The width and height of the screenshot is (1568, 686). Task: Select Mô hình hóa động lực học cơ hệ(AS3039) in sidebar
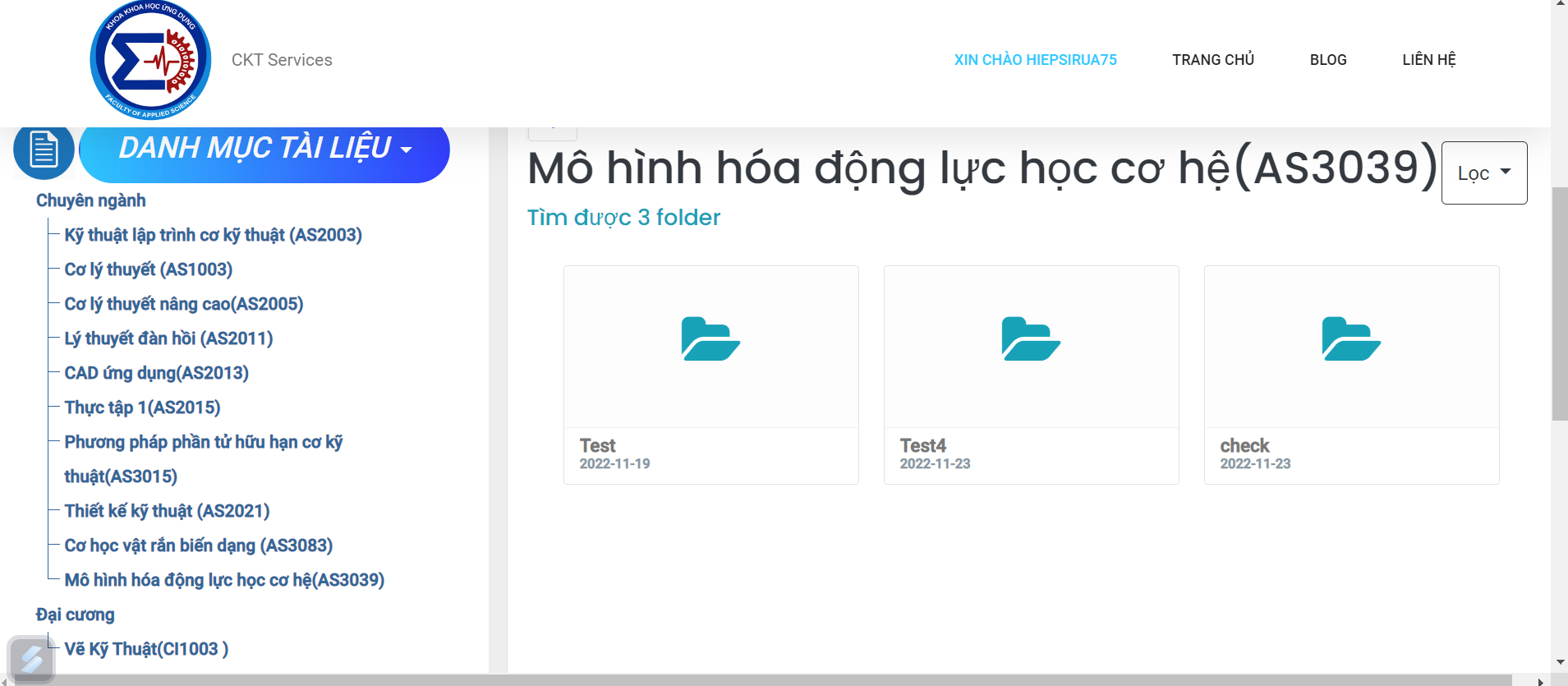(224, 580)
